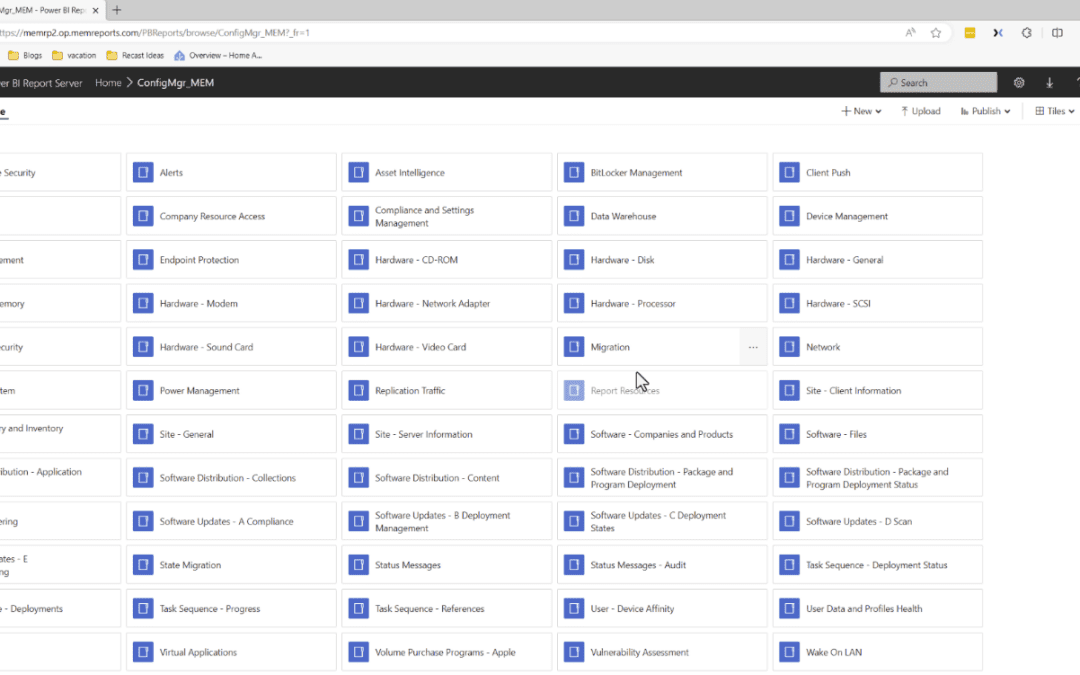Open Software Updates - D Scan folder
The width and height of the screenshot is (1080, 675).
coord(878,521)
